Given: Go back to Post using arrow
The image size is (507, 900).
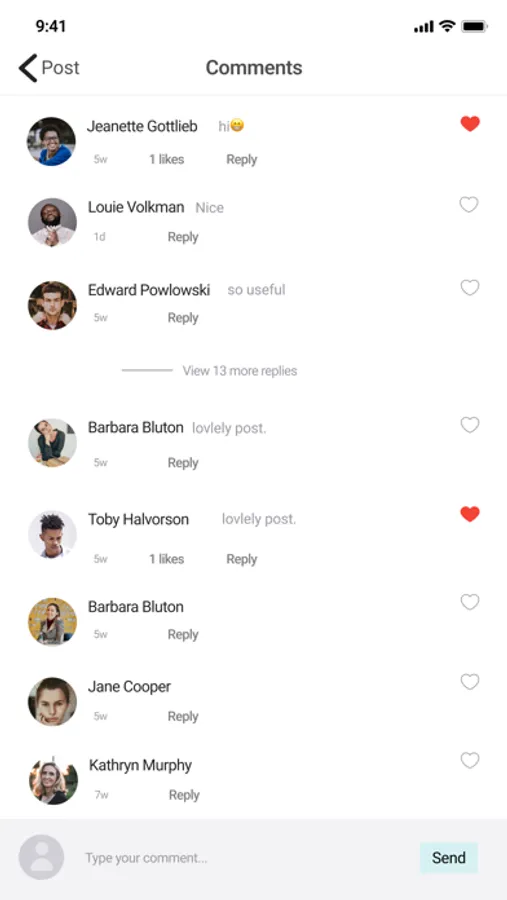Looking at the screenshot, I should (28, 68).
